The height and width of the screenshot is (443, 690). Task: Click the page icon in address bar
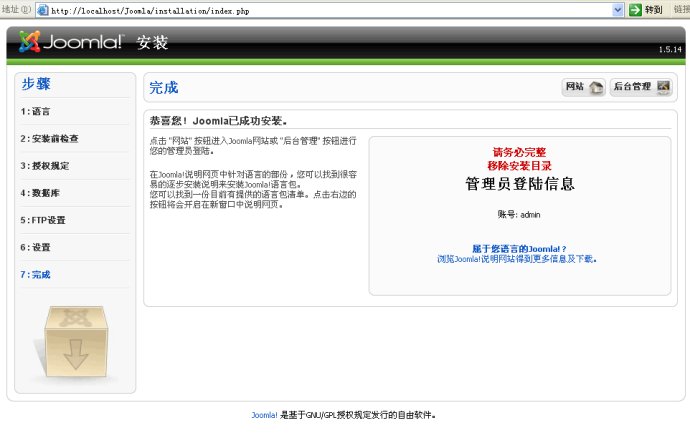pos(43,11)
